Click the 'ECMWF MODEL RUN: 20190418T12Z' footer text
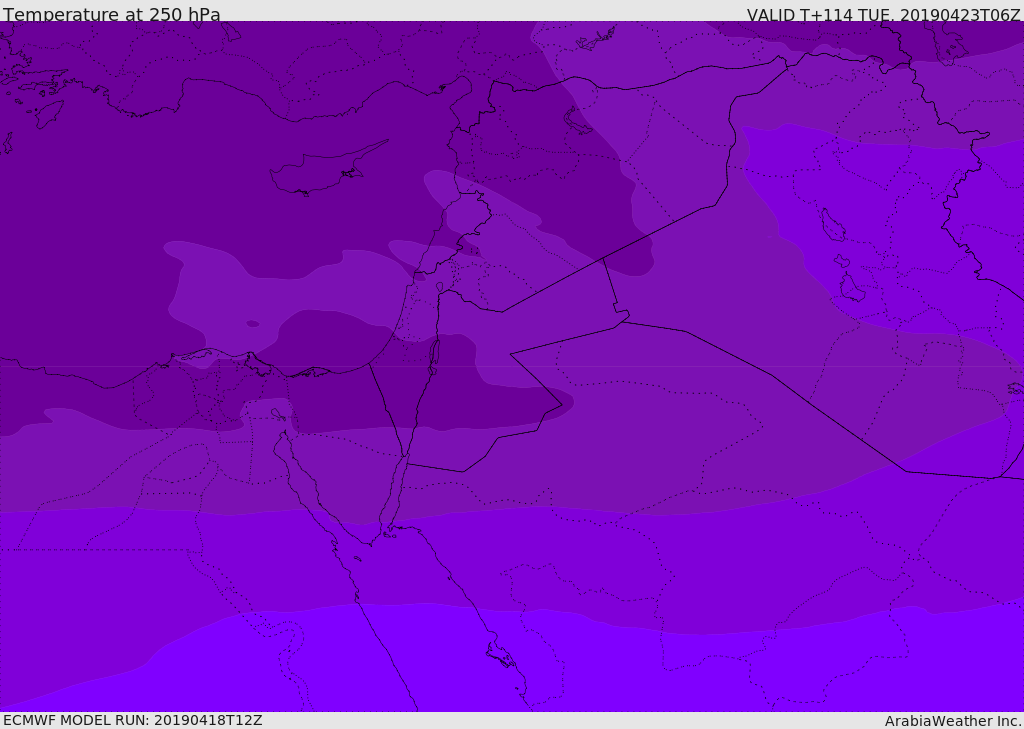 pos(133,720)
